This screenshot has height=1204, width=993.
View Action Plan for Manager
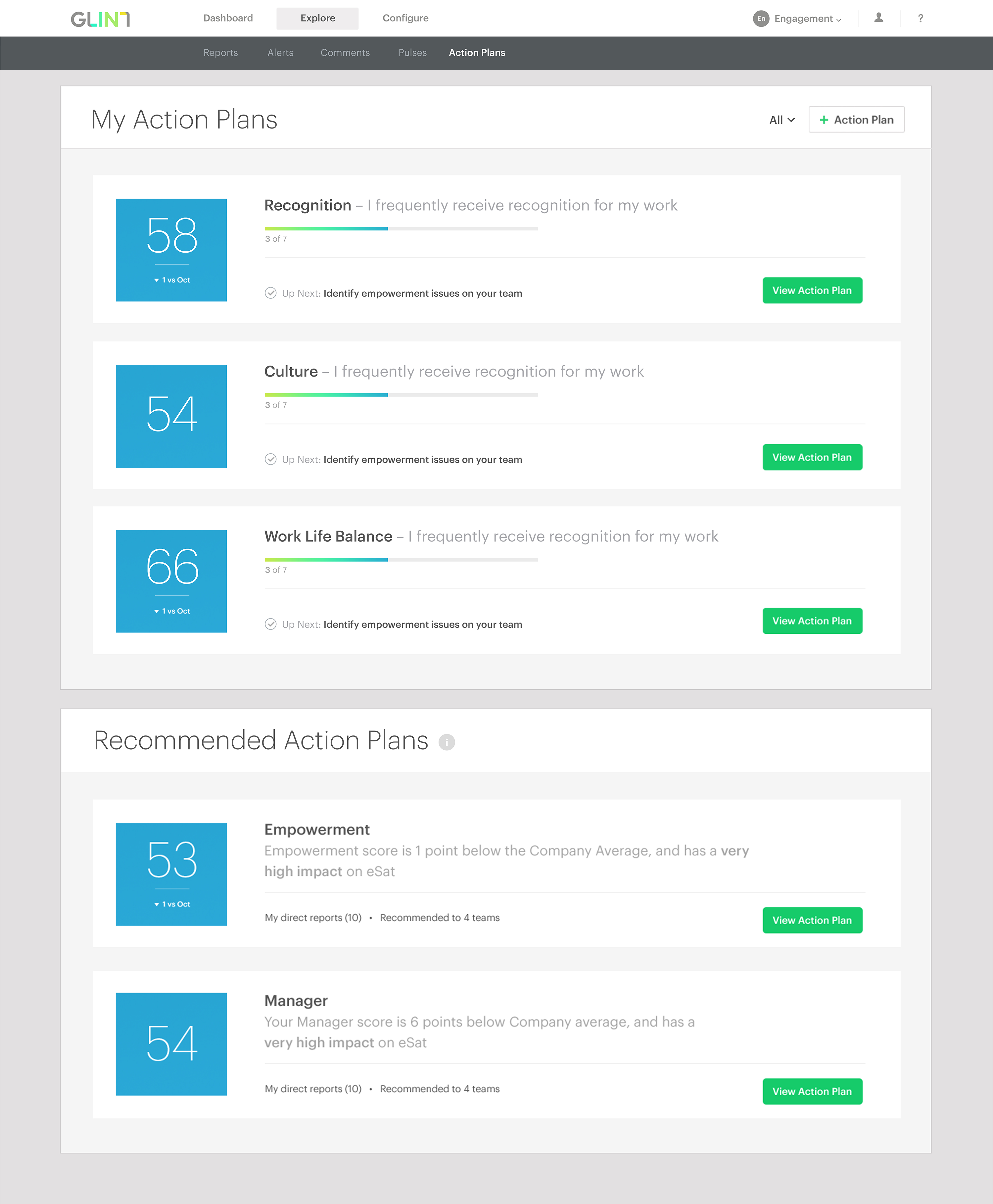pyautogui.click(x=812, y=1091)
